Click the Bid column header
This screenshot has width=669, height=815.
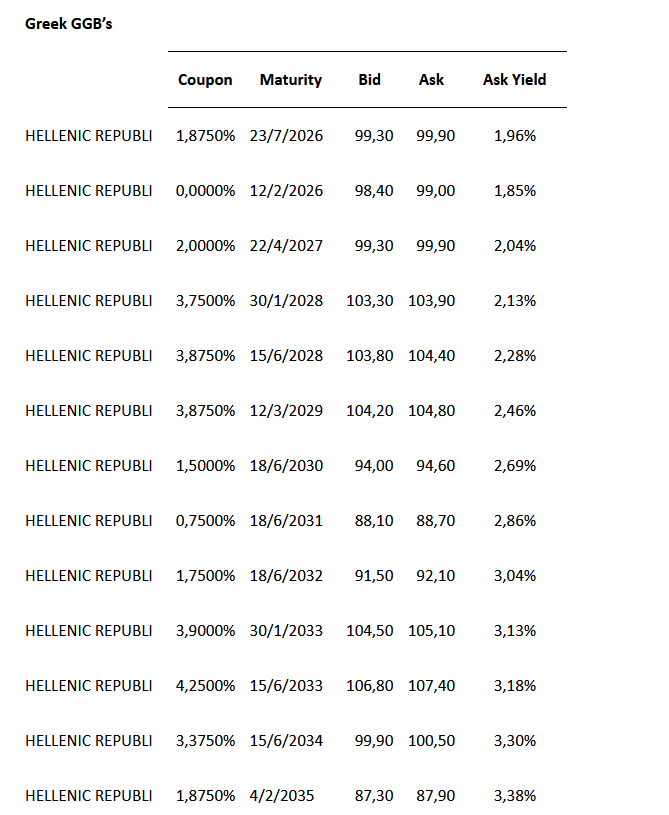pos(369,80)
